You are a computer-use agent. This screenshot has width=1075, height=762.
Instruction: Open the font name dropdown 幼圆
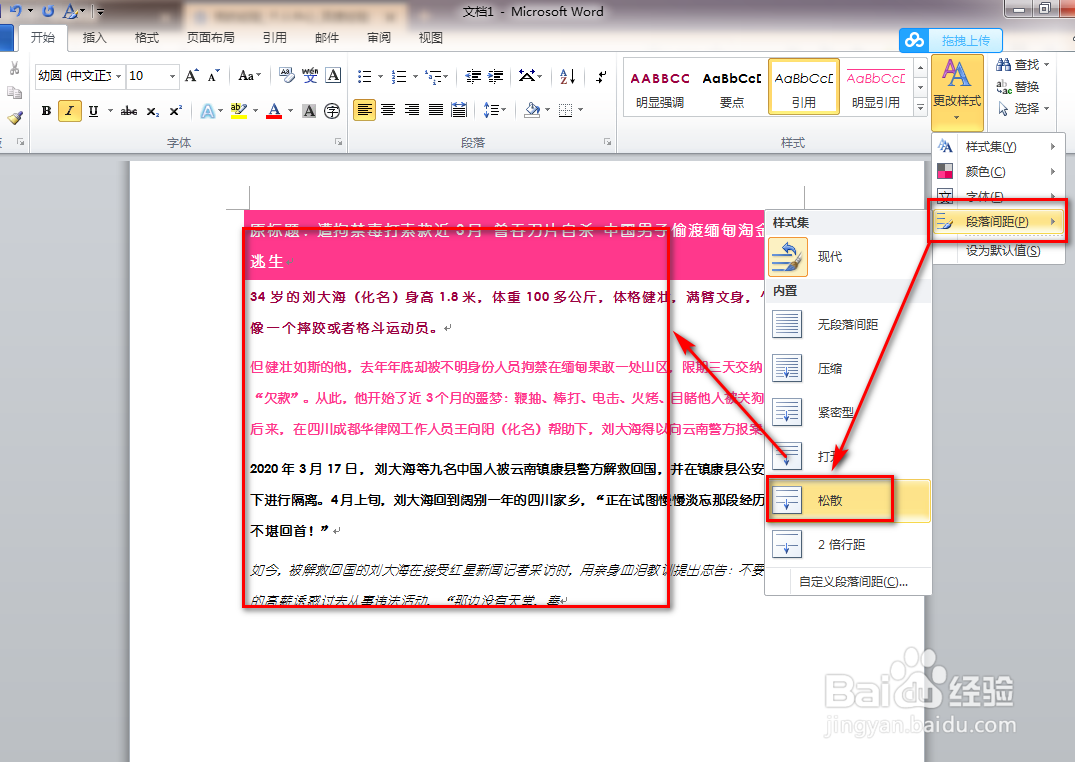[119, 75]
